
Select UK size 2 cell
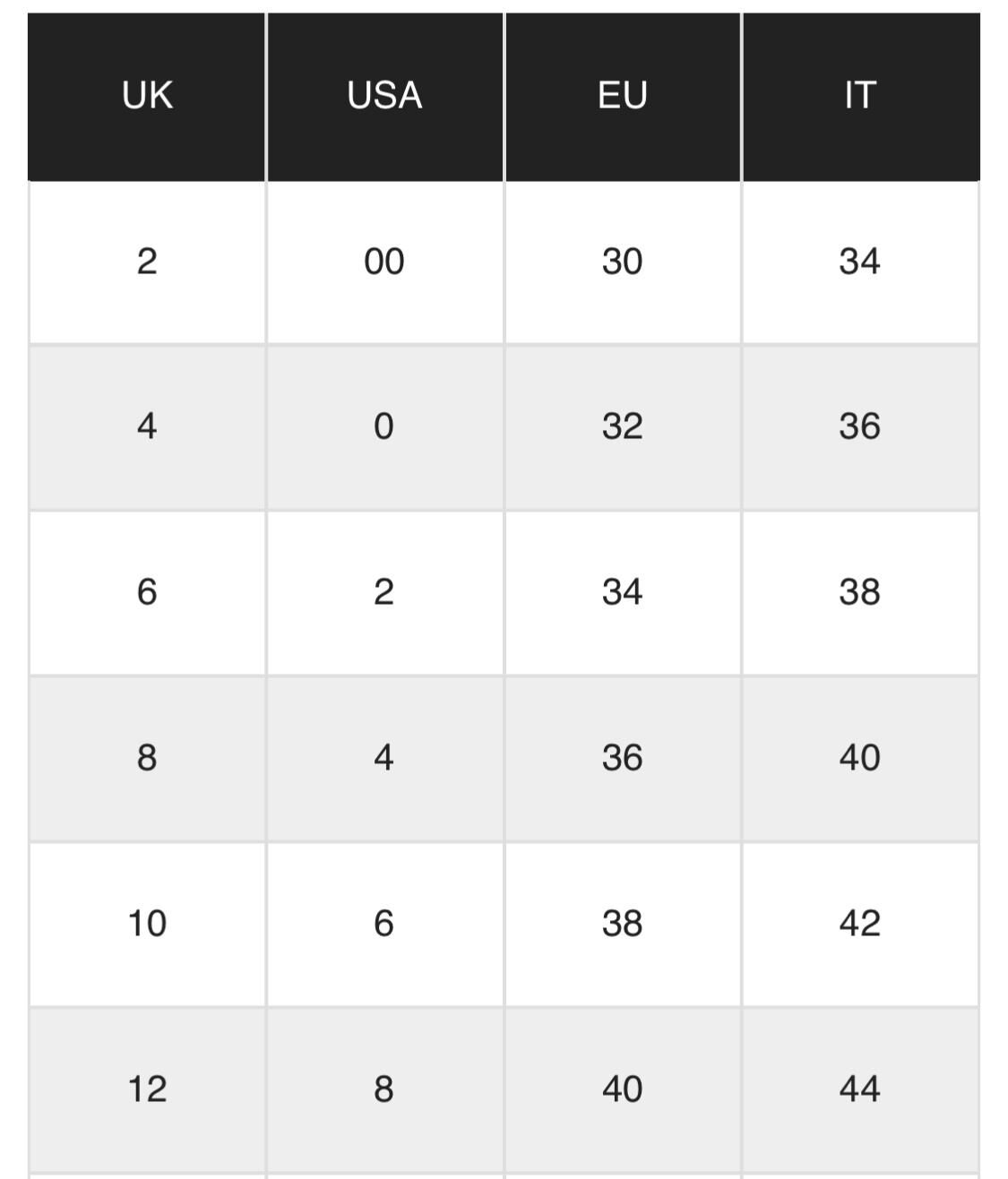(x=147, y=262)
